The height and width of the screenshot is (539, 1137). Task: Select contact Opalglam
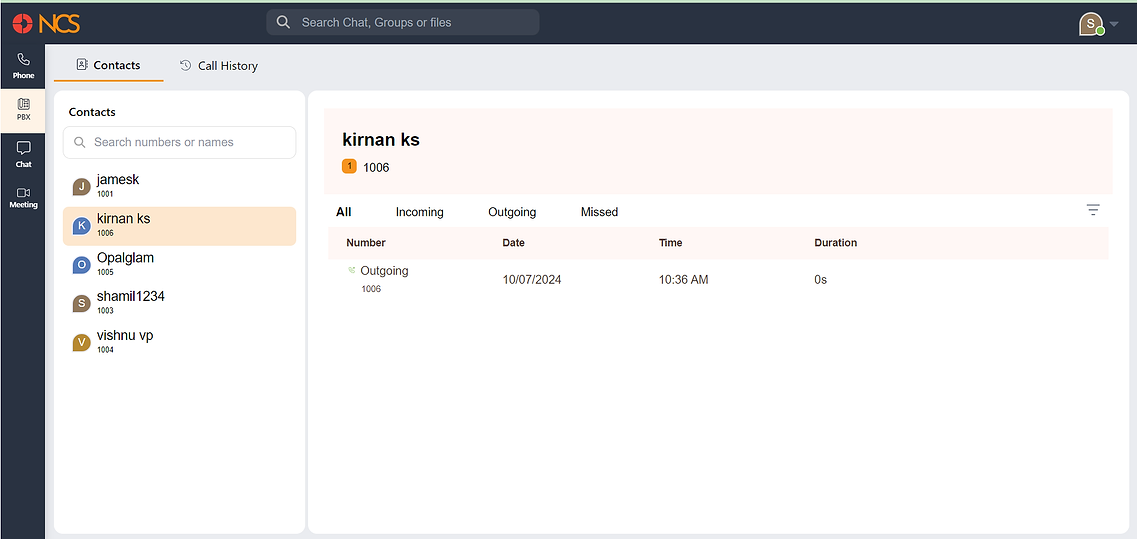click(x=179, y=265)
